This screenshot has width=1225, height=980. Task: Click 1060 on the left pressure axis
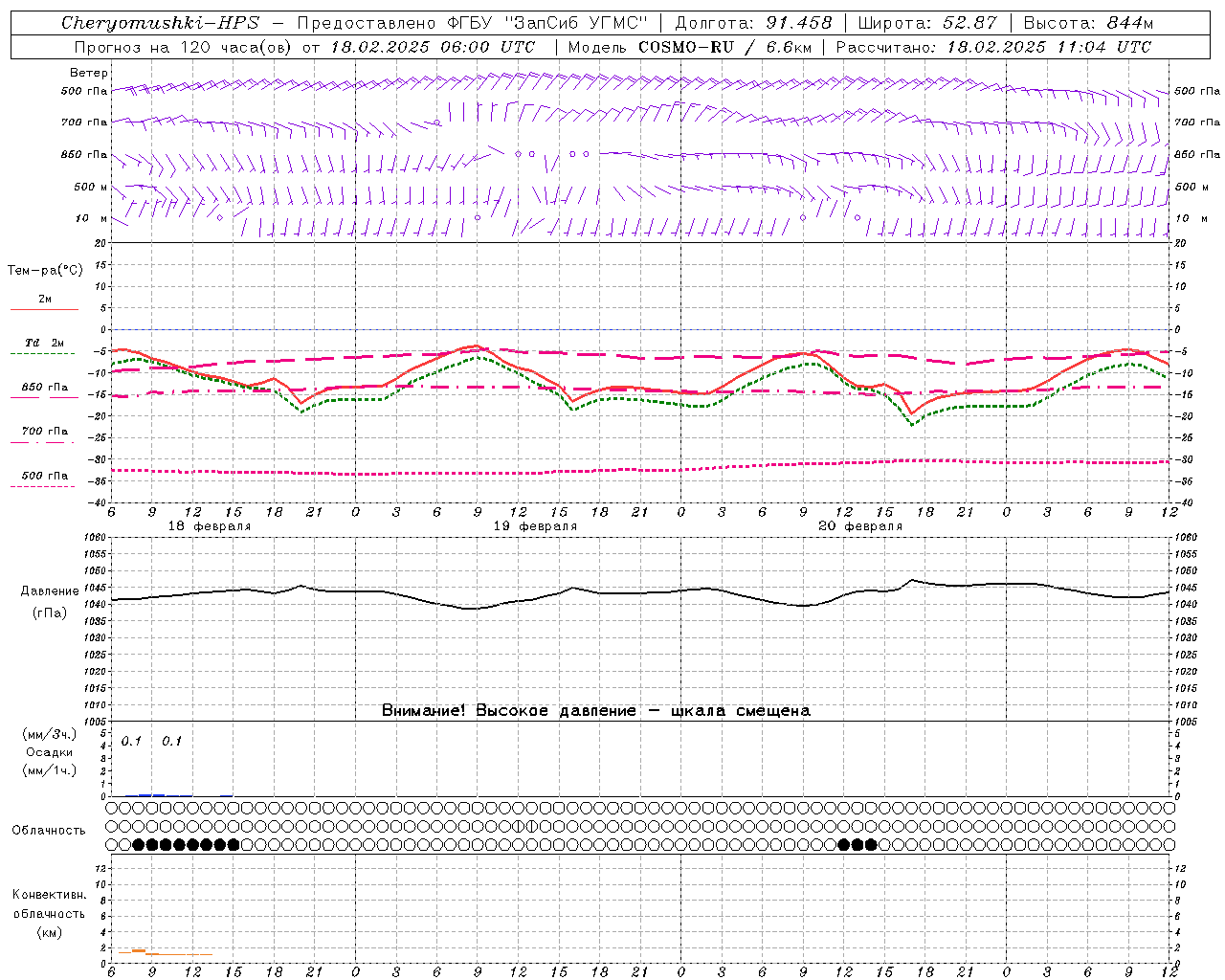click(95, 538)
